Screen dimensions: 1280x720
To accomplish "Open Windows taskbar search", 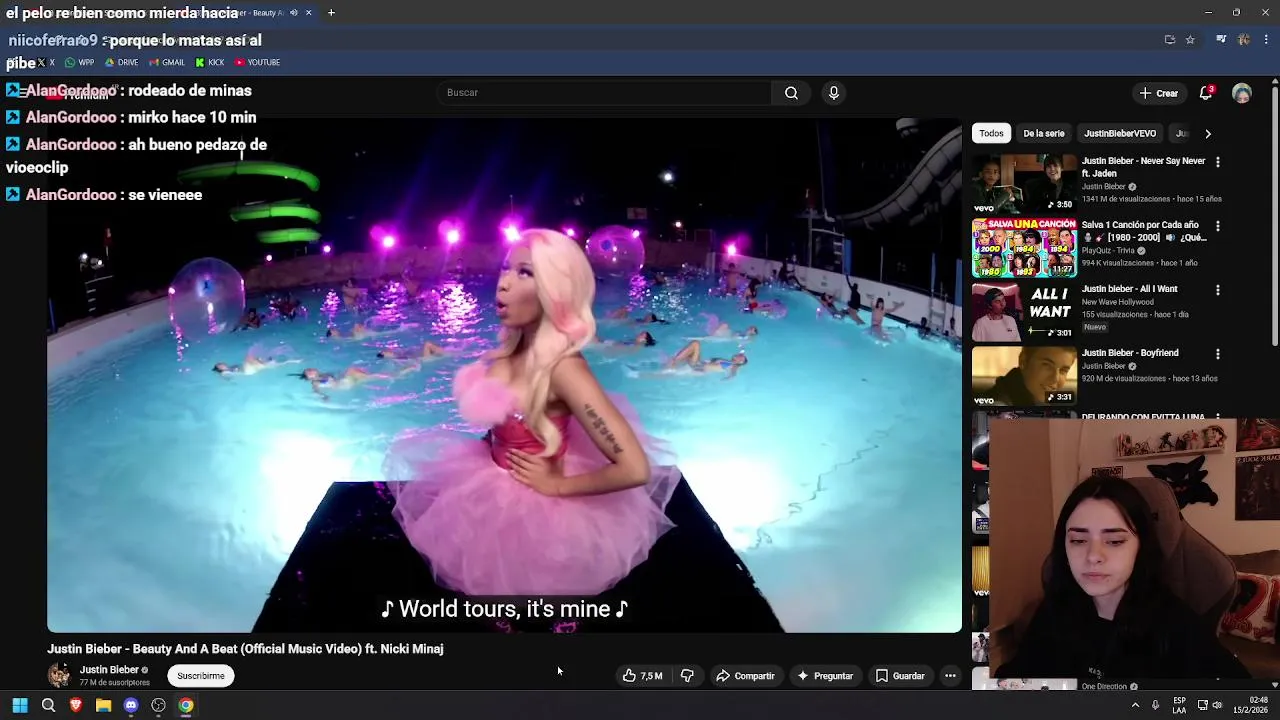I will pos(48,706).
